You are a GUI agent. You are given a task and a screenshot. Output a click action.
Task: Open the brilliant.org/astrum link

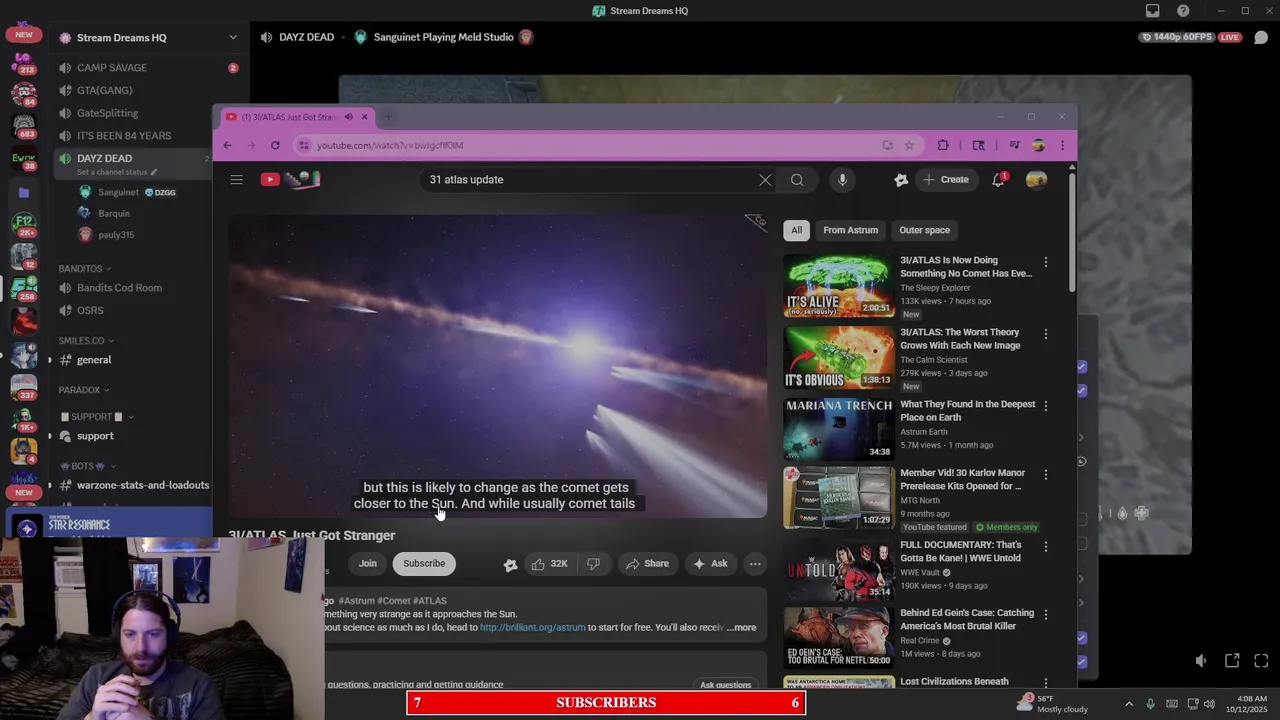(x=532, y=628)
